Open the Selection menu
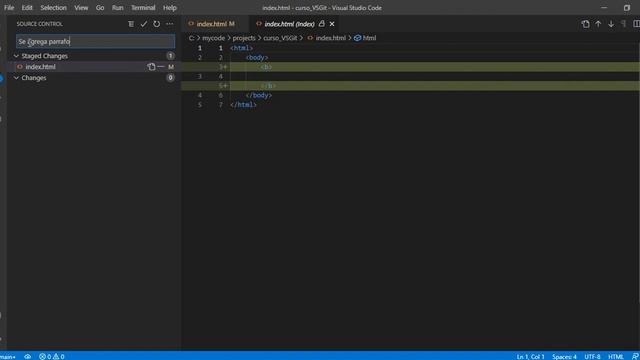640x360 pixels. [x=53, y=8]
